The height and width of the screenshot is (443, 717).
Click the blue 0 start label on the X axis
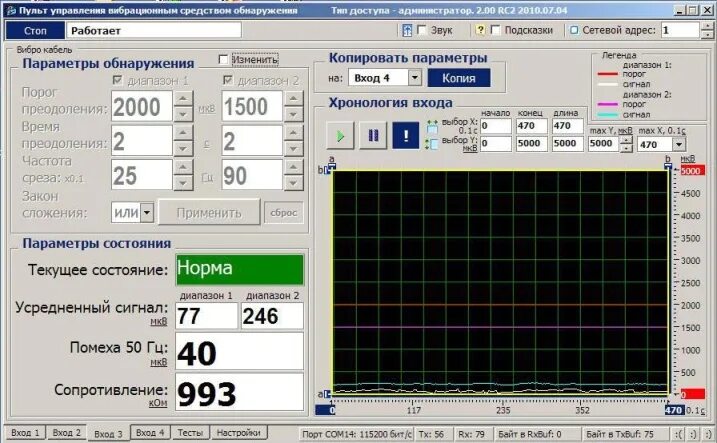(x=326, y=410)
